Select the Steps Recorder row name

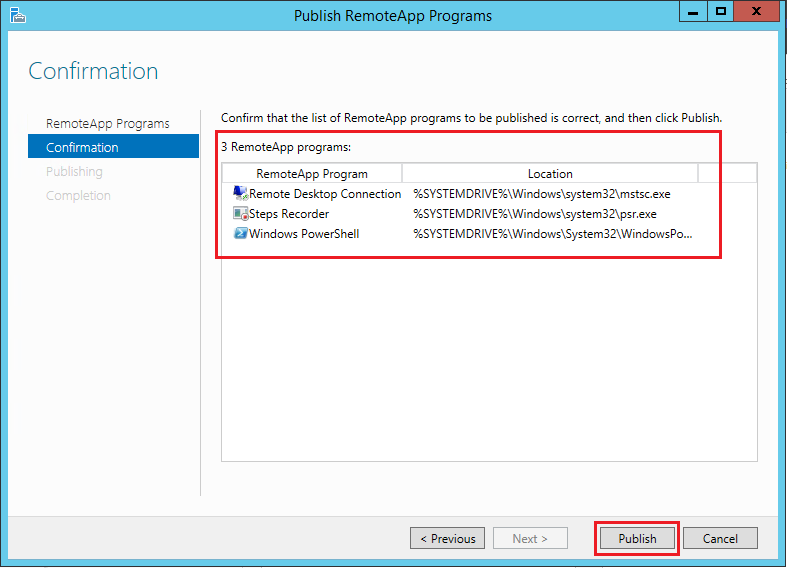289,214
